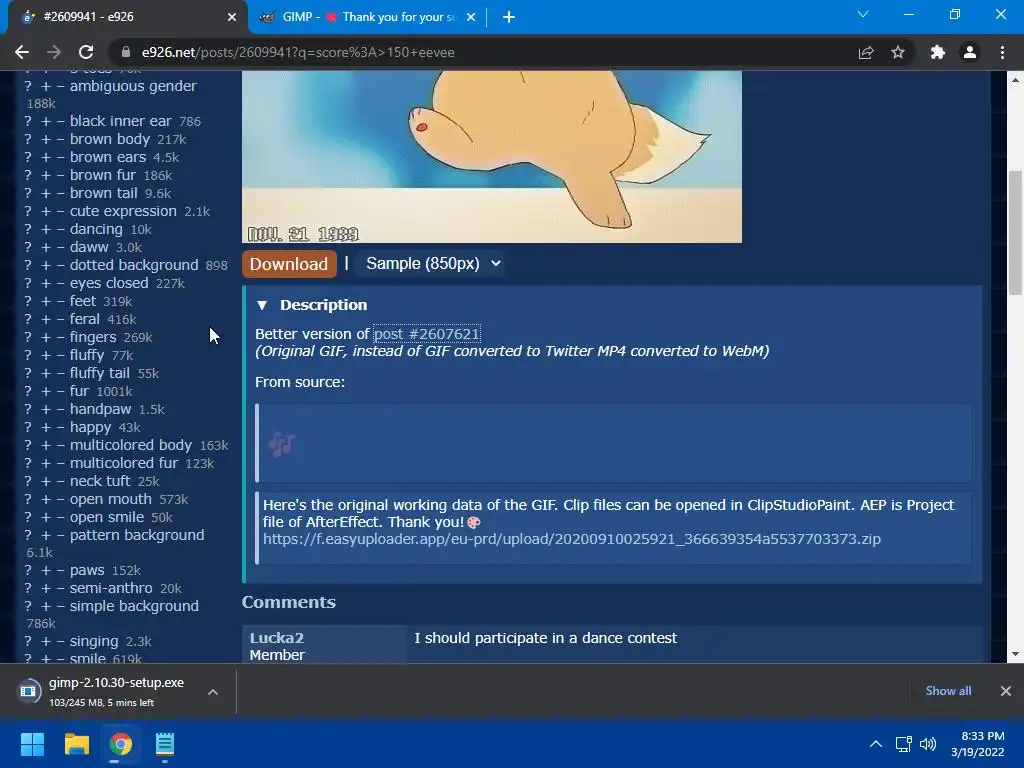Screen dimensions: 1024x768
Task: Open the ambiguous gender tag
Action: pos(133,86)
